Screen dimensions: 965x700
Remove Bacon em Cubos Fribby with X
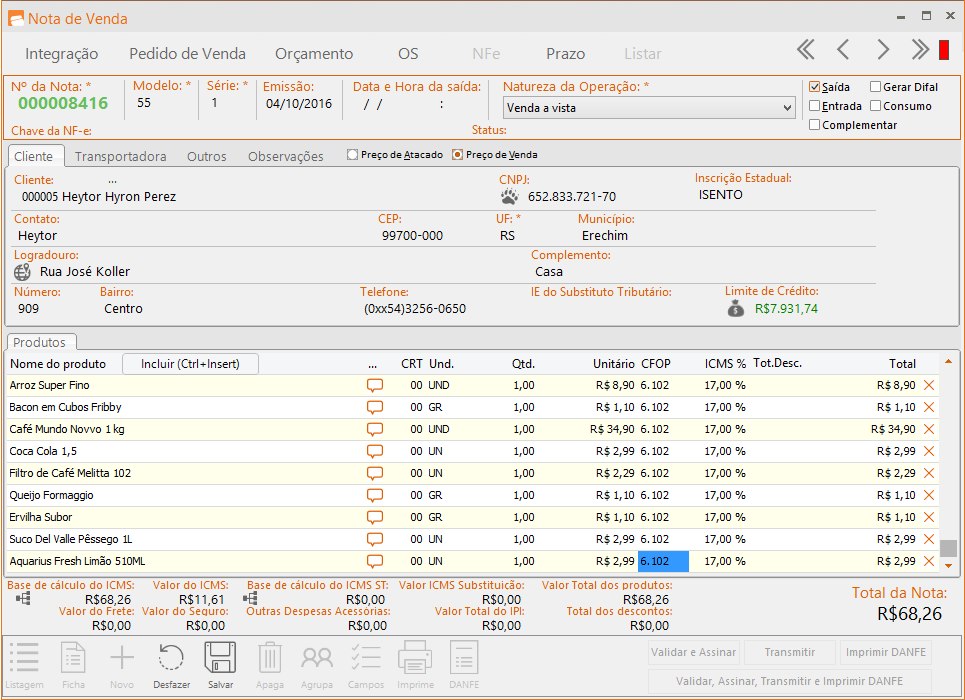[x=929, y=407]
